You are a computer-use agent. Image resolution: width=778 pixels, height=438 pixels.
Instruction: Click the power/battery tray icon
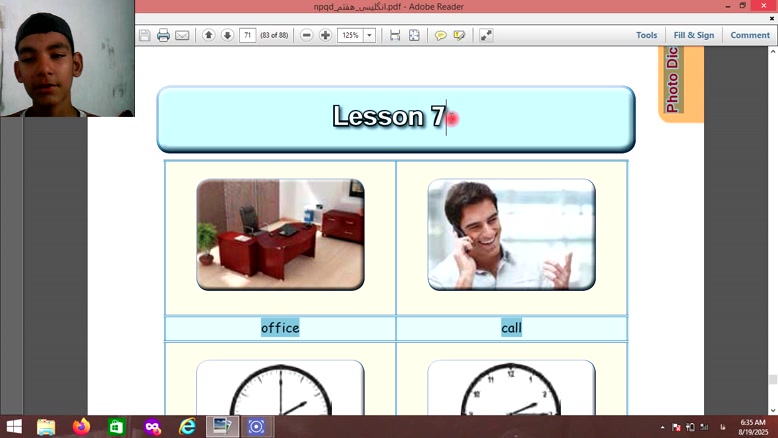(x=690, y=427)
